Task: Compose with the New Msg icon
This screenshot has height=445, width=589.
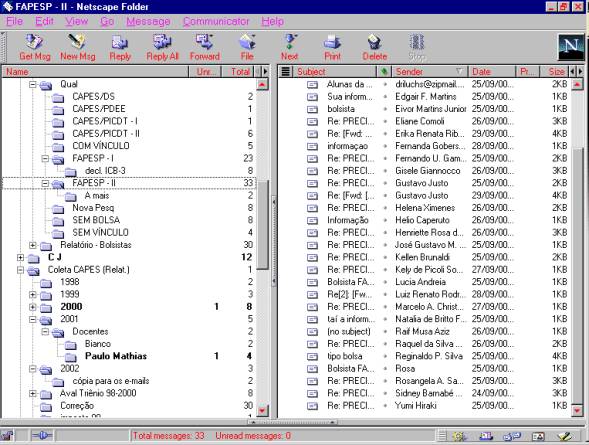Action: pyautogui.click(x=77, y=47)
